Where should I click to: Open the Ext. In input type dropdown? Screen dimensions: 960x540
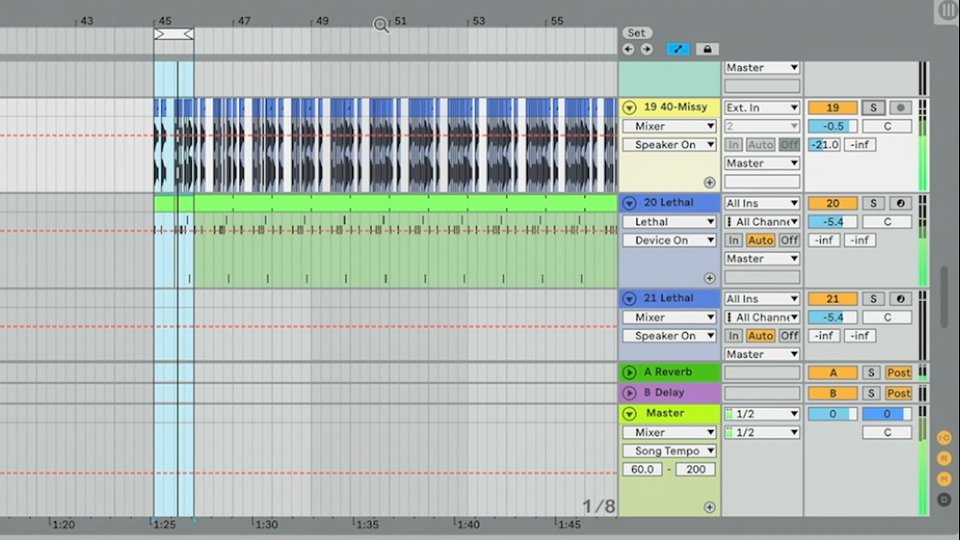point(762,107)
